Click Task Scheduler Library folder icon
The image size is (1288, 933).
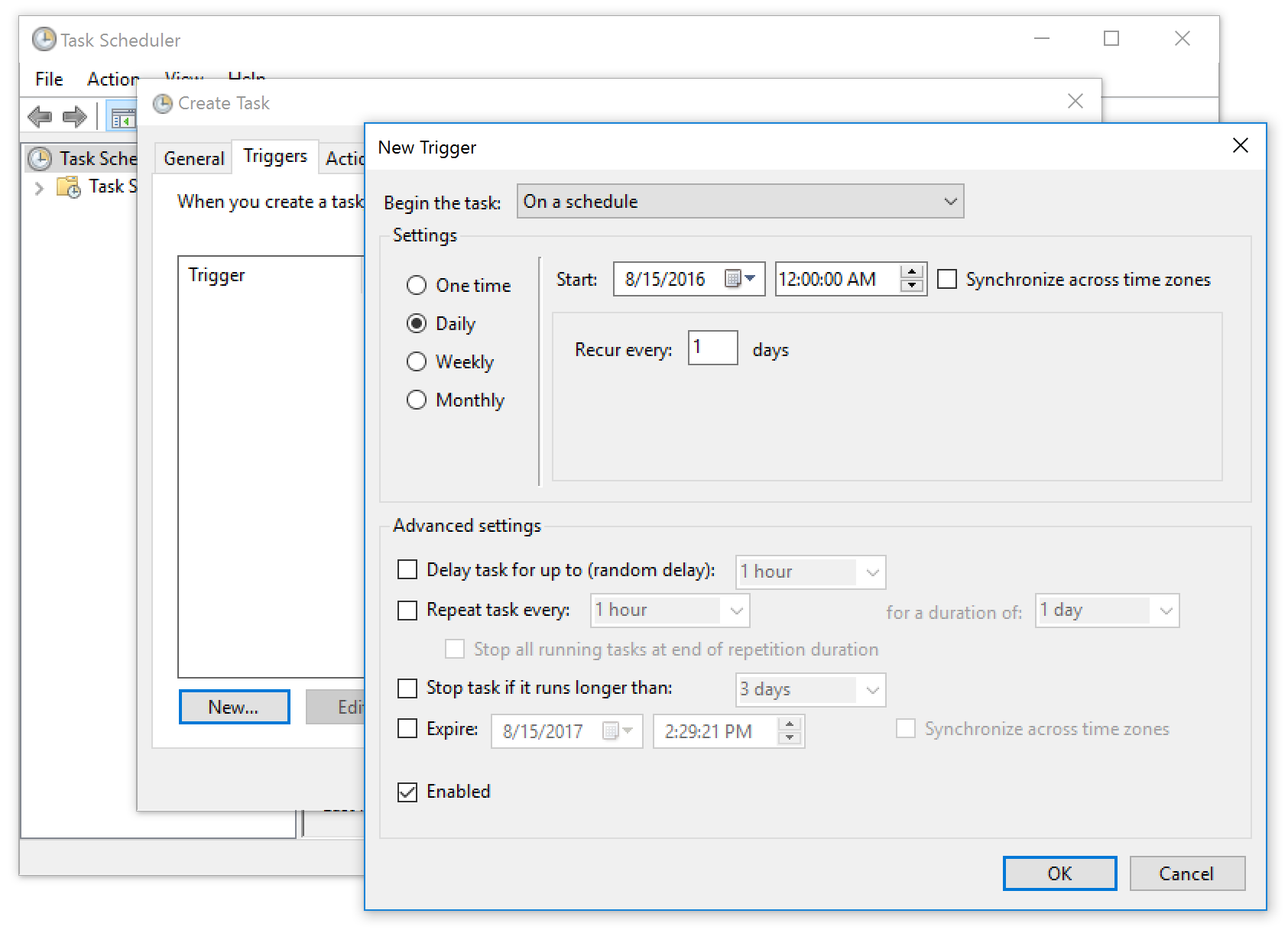69,187
